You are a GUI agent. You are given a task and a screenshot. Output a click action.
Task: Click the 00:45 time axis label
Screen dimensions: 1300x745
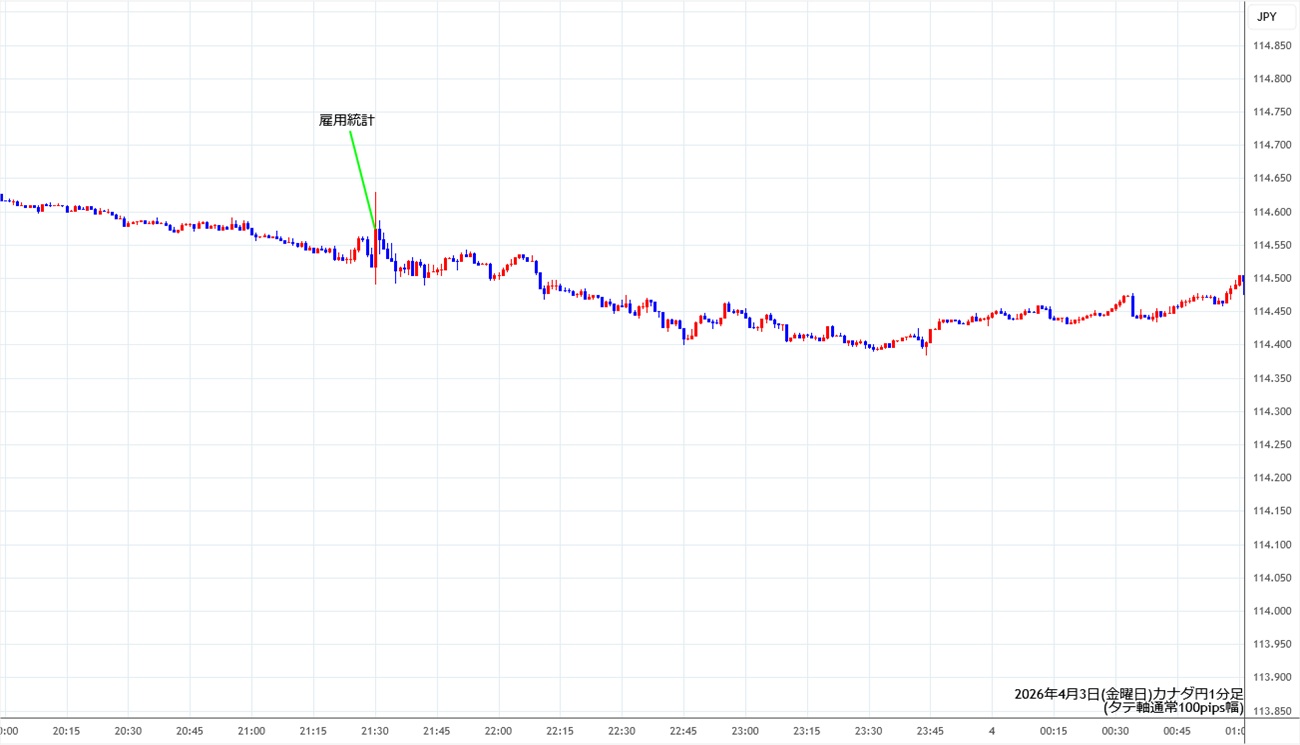(x=1177, y=731)
